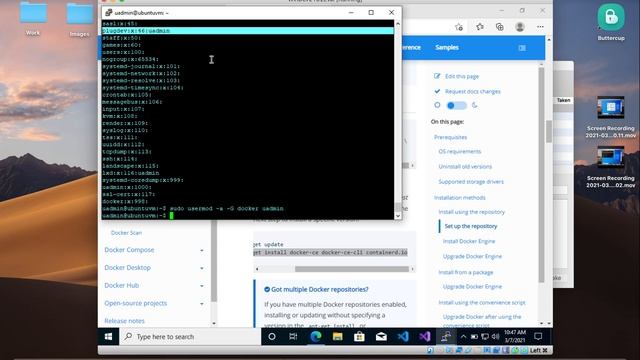Viewport: 640px width, 360px height.
Task: Click the add-to-favorites star icon in Edge
Action: tap(459, 27)
